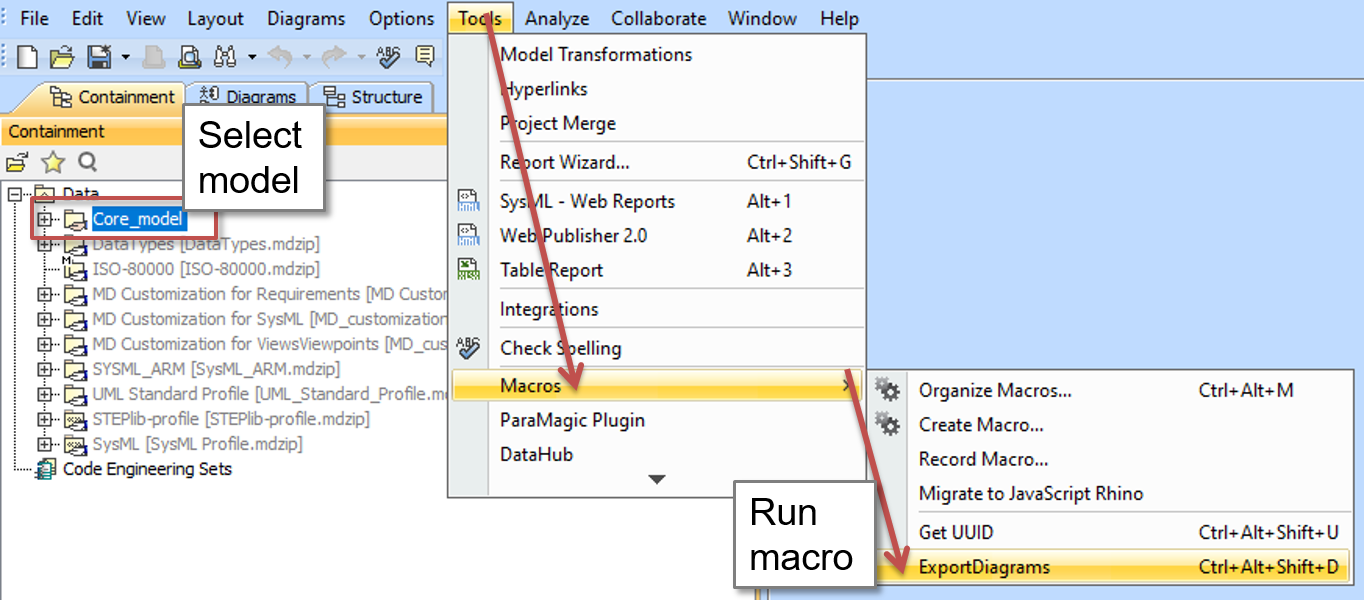Click the Save Project floppy disk icon
This screenshot has width=1364, height=614.
[100, 57]
